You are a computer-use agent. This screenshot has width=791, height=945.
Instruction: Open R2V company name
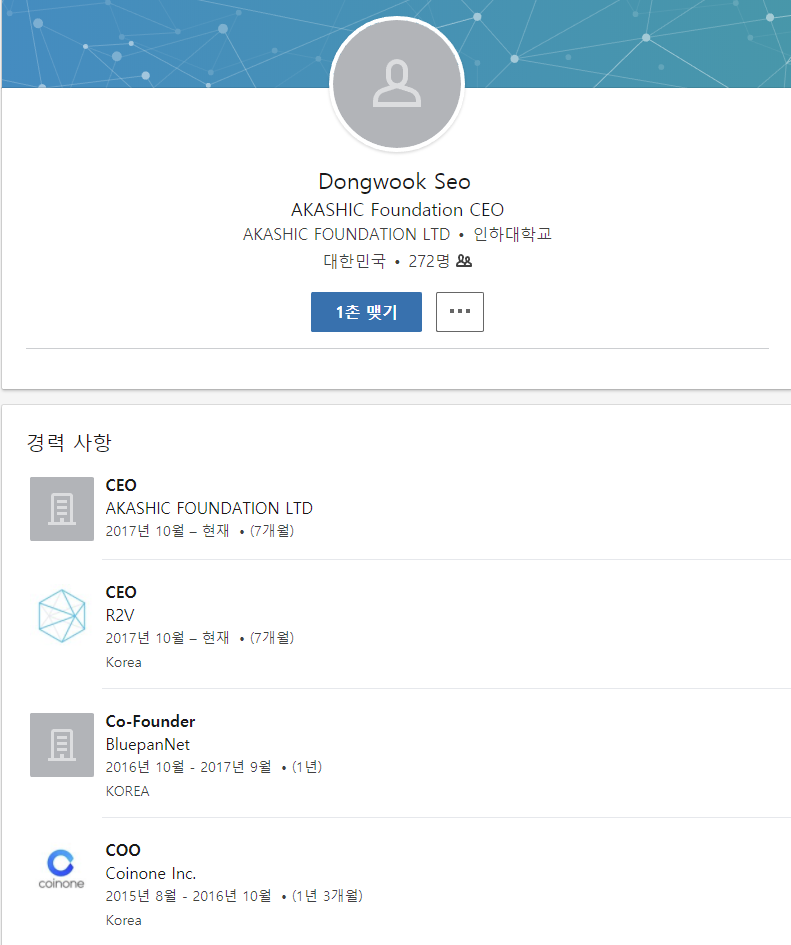coord(120,615)
